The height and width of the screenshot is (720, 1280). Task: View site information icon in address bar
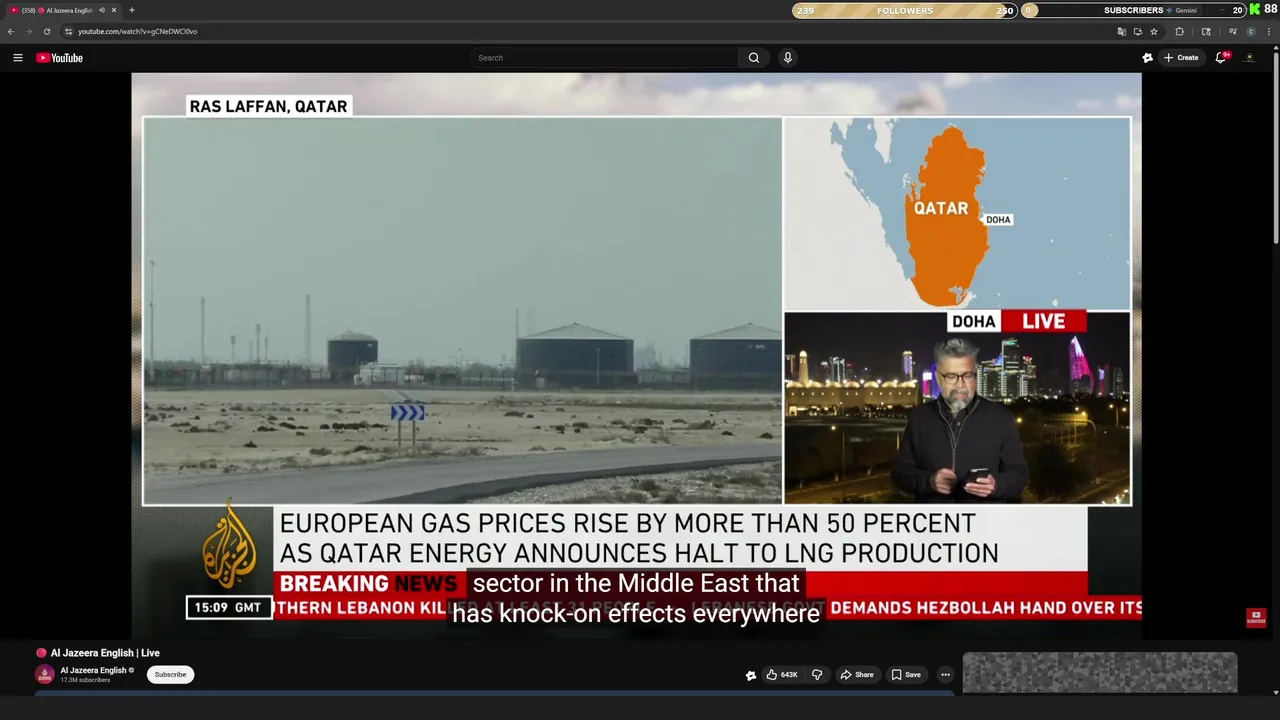(x=68, y=31)
